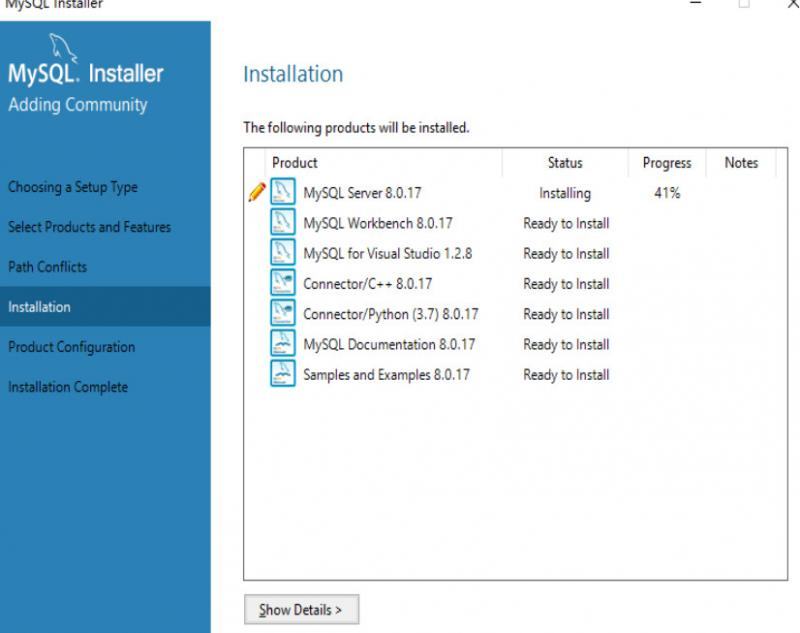Click Ready to Install for MySQL Documentation

tap(566, 344)
